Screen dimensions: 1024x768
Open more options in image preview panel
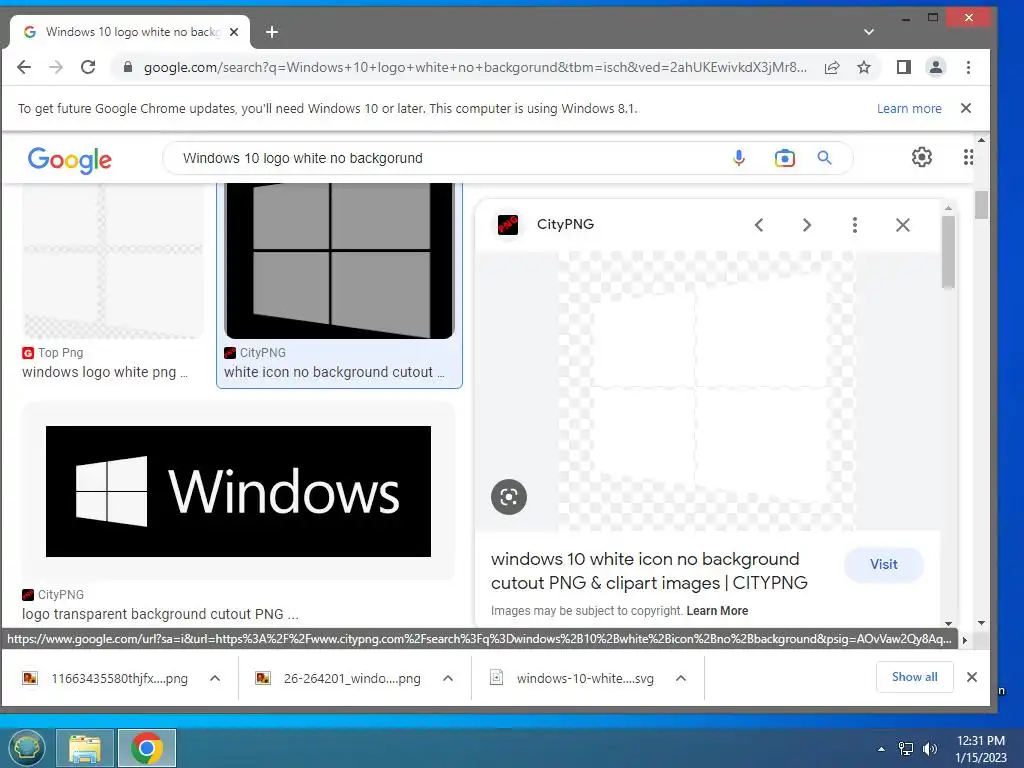pyautogui.click(x=855, y=225)
